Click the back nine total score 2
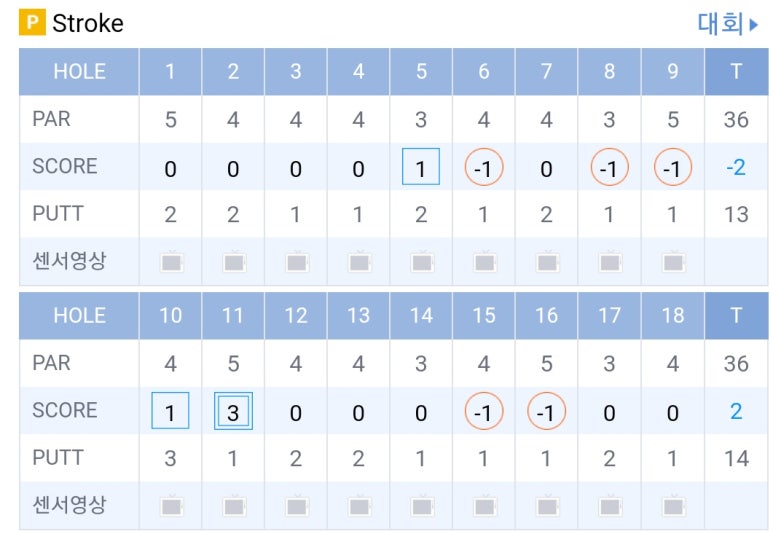Viewport: 773px width, 534px height. pyautogui.click(x=736, y=412)
